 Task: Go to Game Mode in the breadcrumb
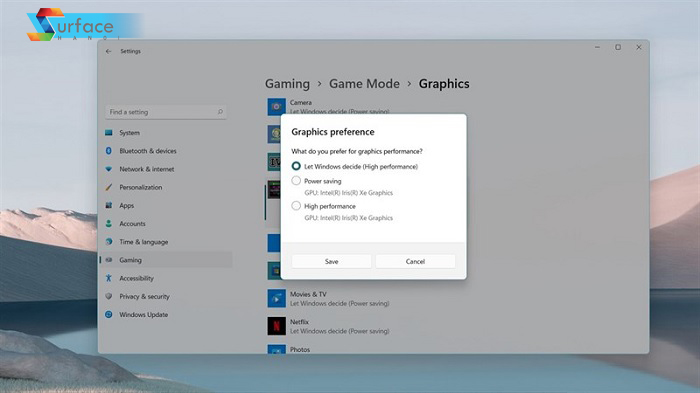364,84
